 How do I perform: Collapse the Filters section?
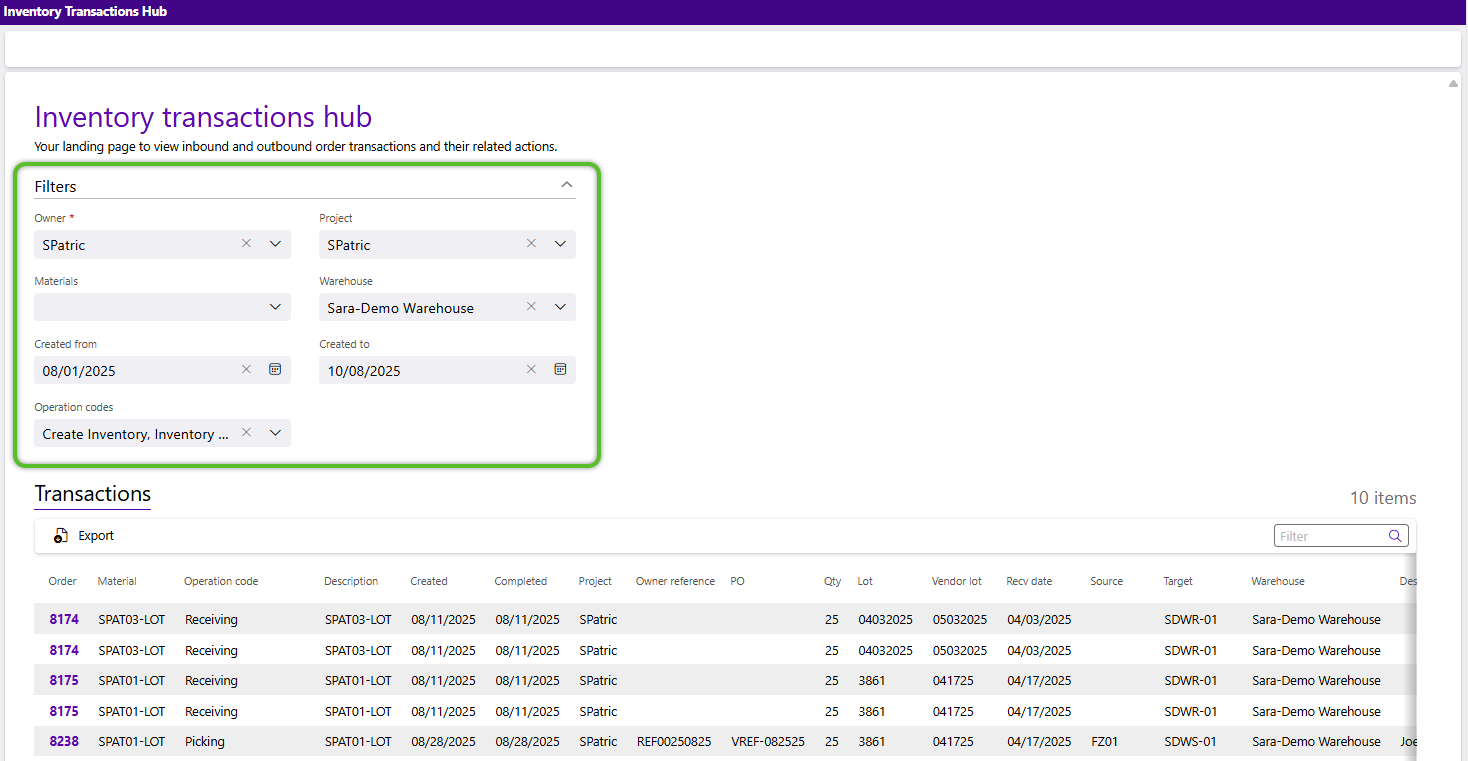point(567,185)
